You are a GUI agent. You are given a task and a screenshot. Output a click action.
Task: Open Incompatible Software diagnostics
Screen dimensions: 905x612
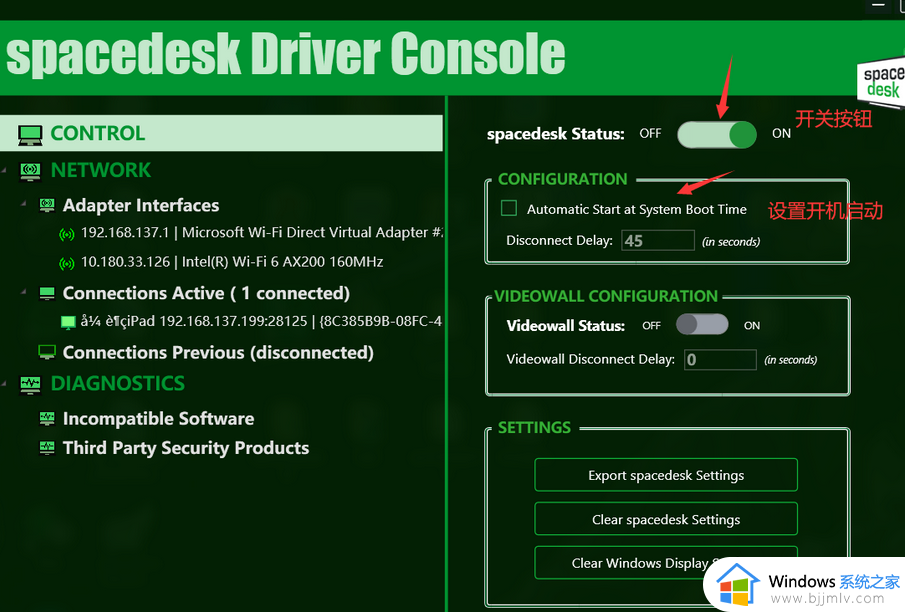tap(158, 419)
